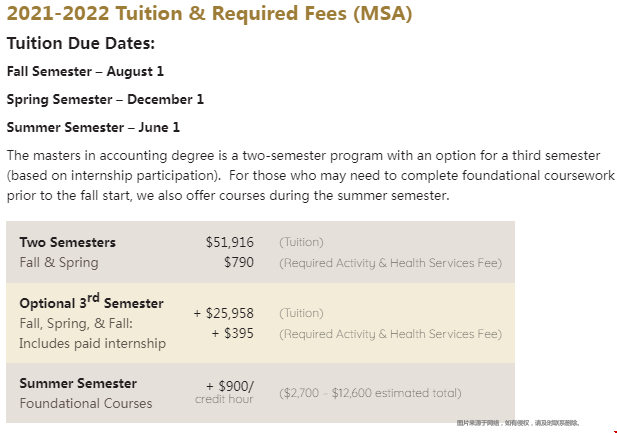Click the masters in accounting description paragraph

click(x=310, y=176)
